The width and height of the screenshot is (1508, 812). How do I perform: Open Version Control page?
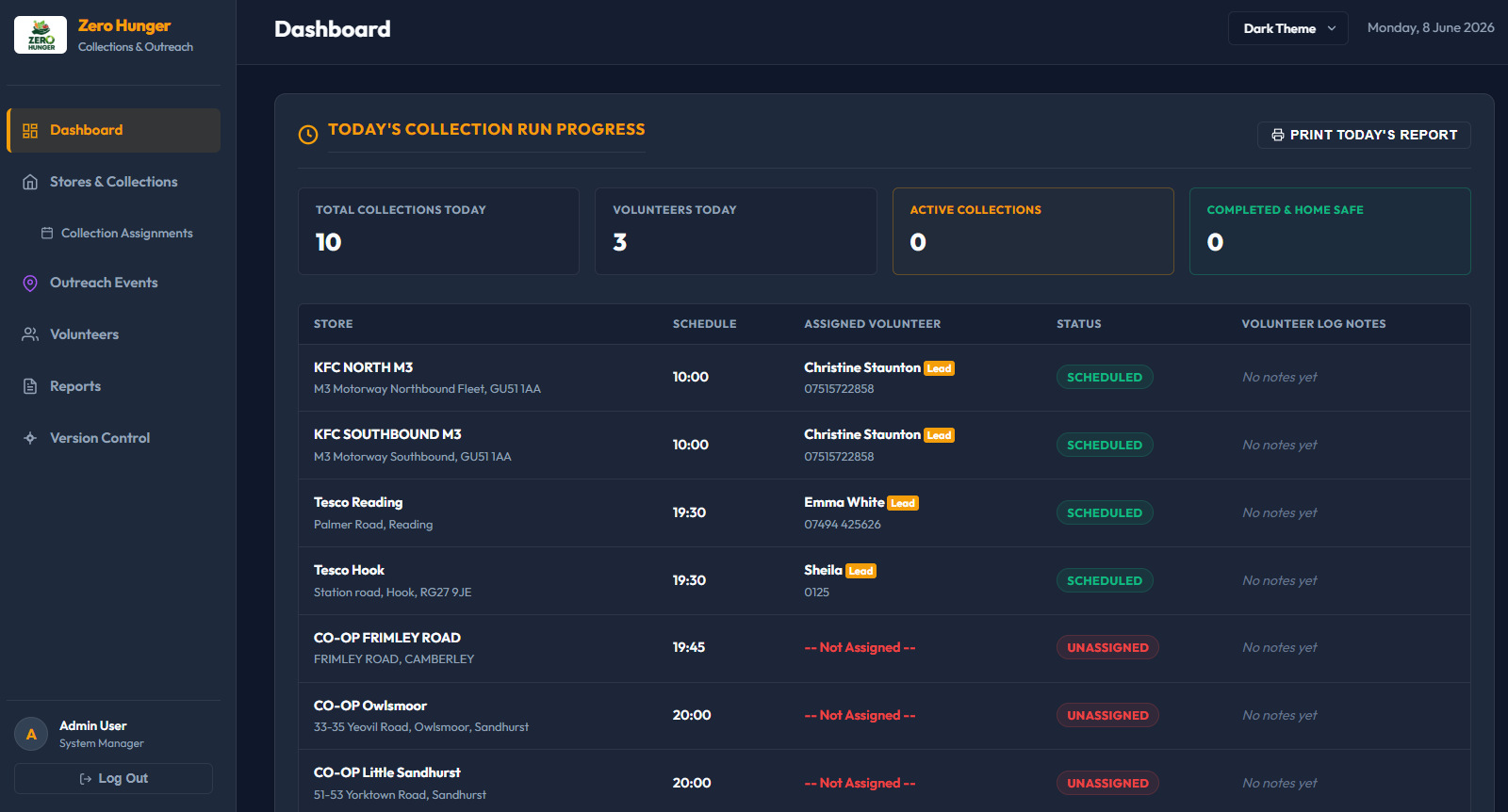(x=113, y=438)
